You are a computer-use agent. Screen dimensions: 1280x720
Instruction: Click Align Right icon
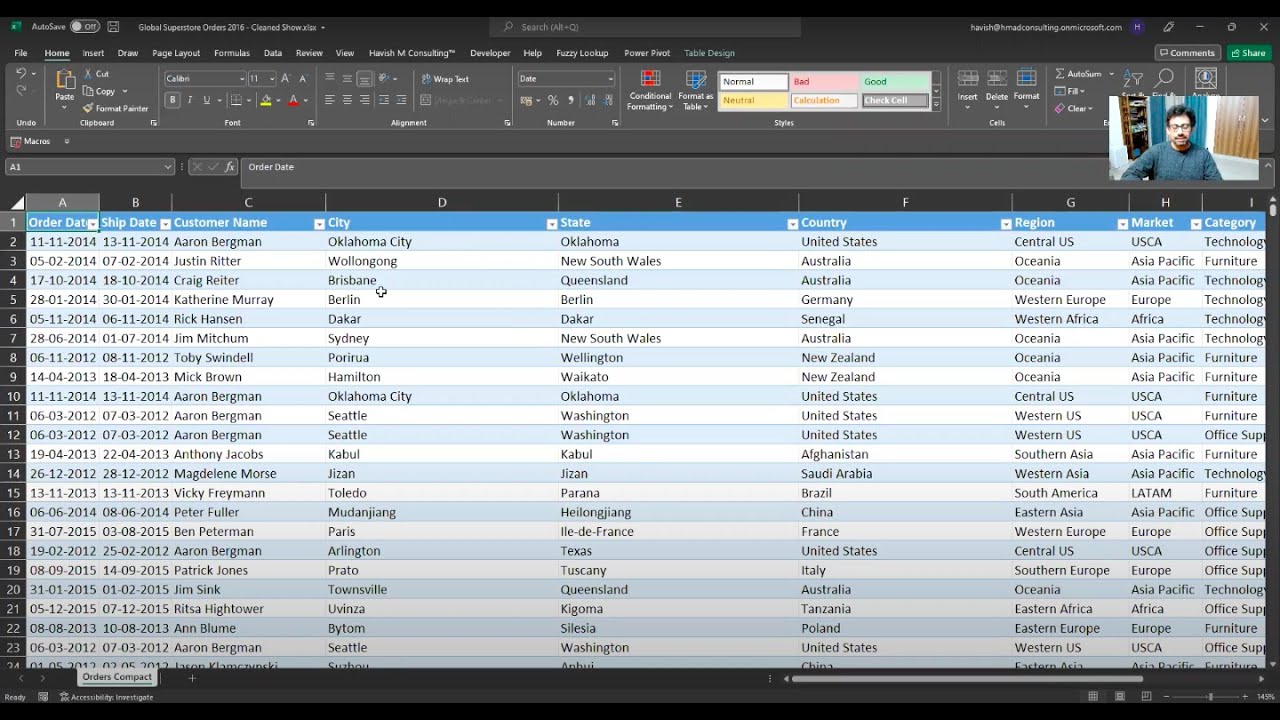[365, 100]
